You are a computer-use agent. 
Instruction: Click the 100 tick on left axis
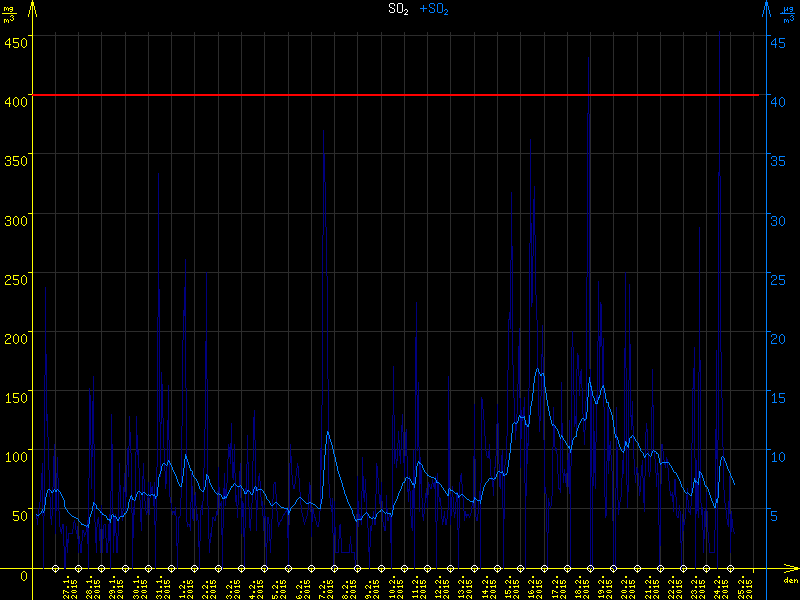tap(15, 457)
